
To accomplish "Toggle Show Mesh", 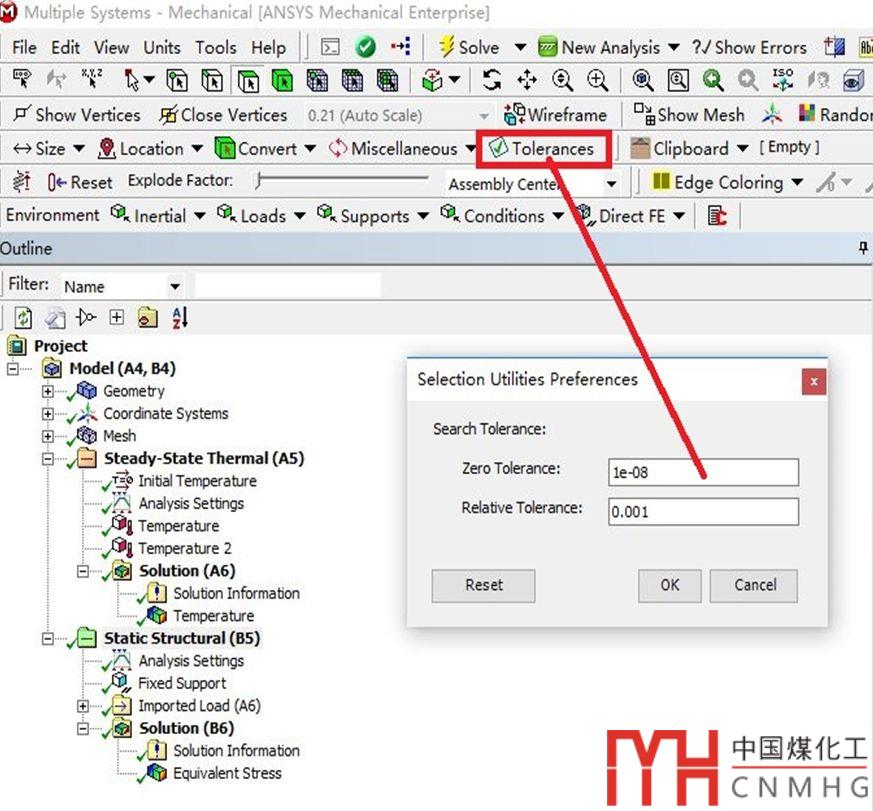I will 689,115.
